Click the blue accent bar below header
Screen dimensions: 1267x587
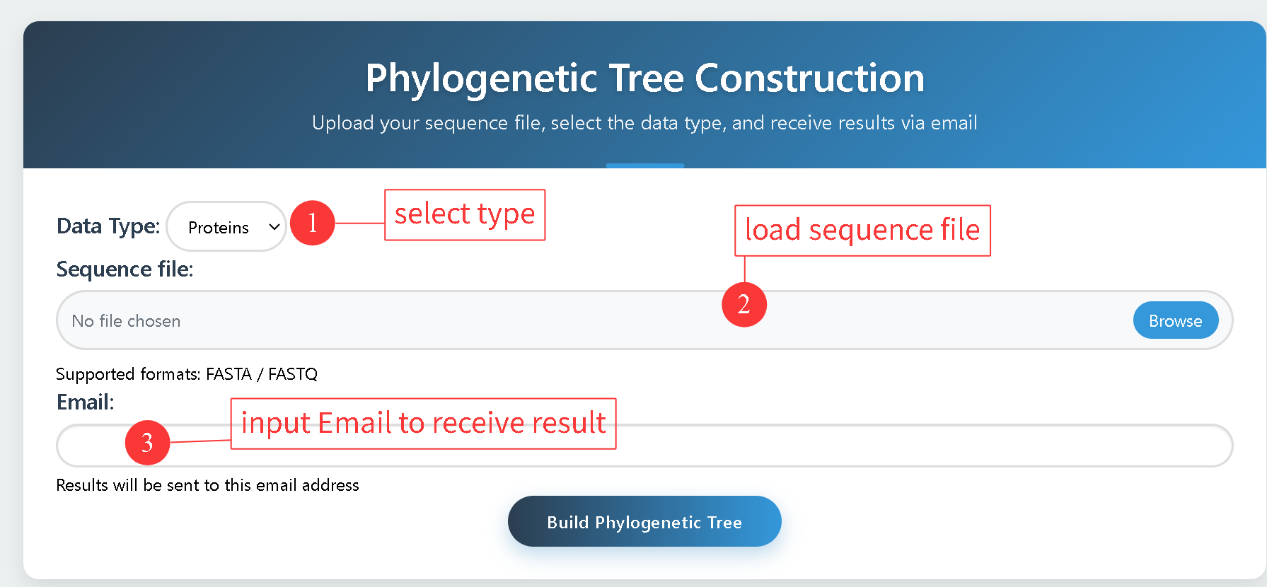pos(644,165)
